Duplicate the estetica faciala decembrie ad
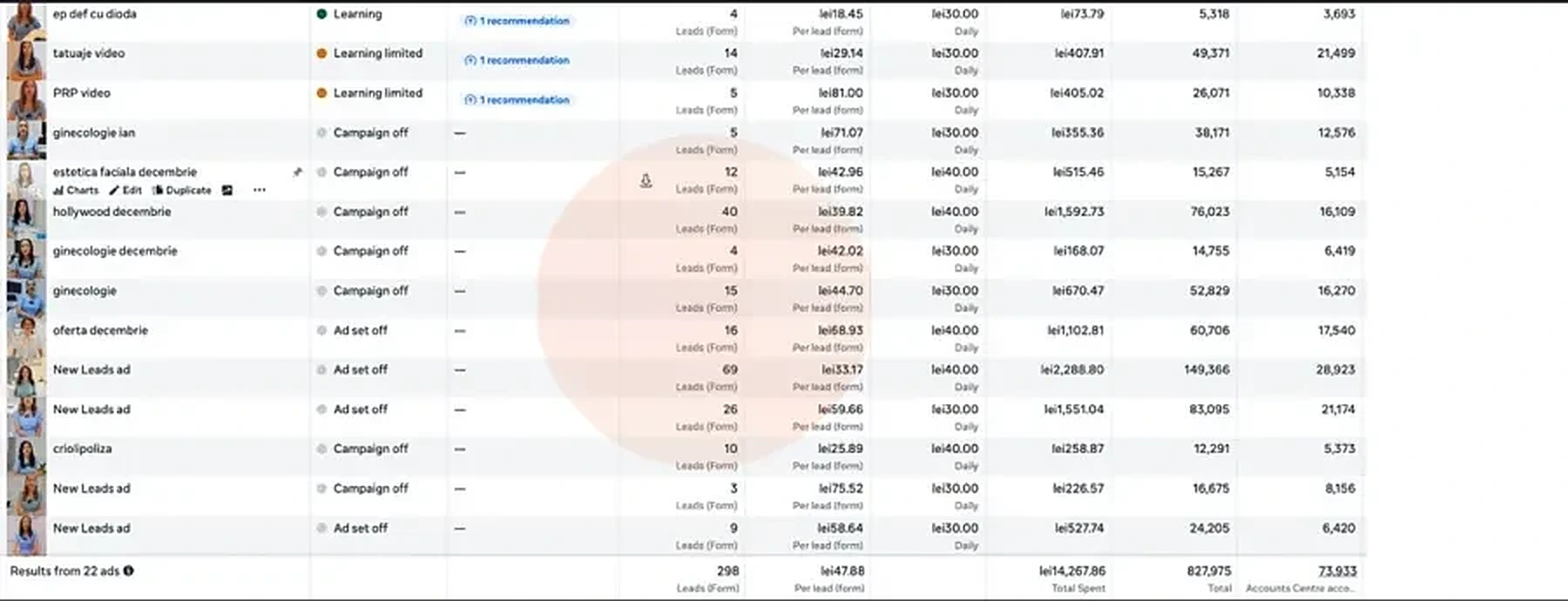This screenshot has height=601, width=1568. [x=182, y=190]
